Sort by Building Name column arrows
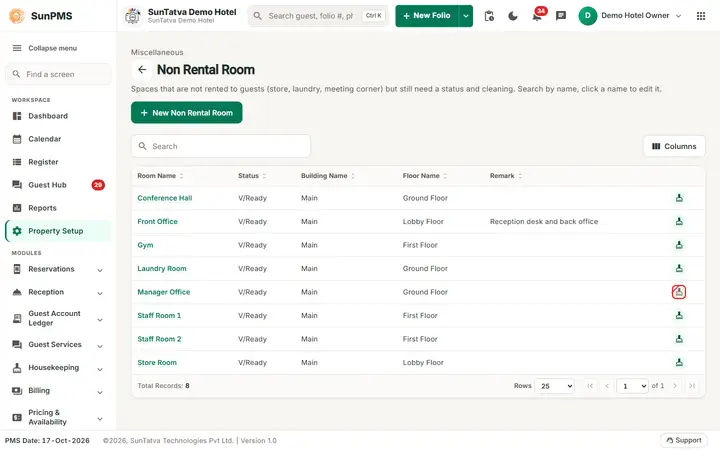Image resolution: width=720 pixels, height=450 pixels. click(x=353, y=176)
